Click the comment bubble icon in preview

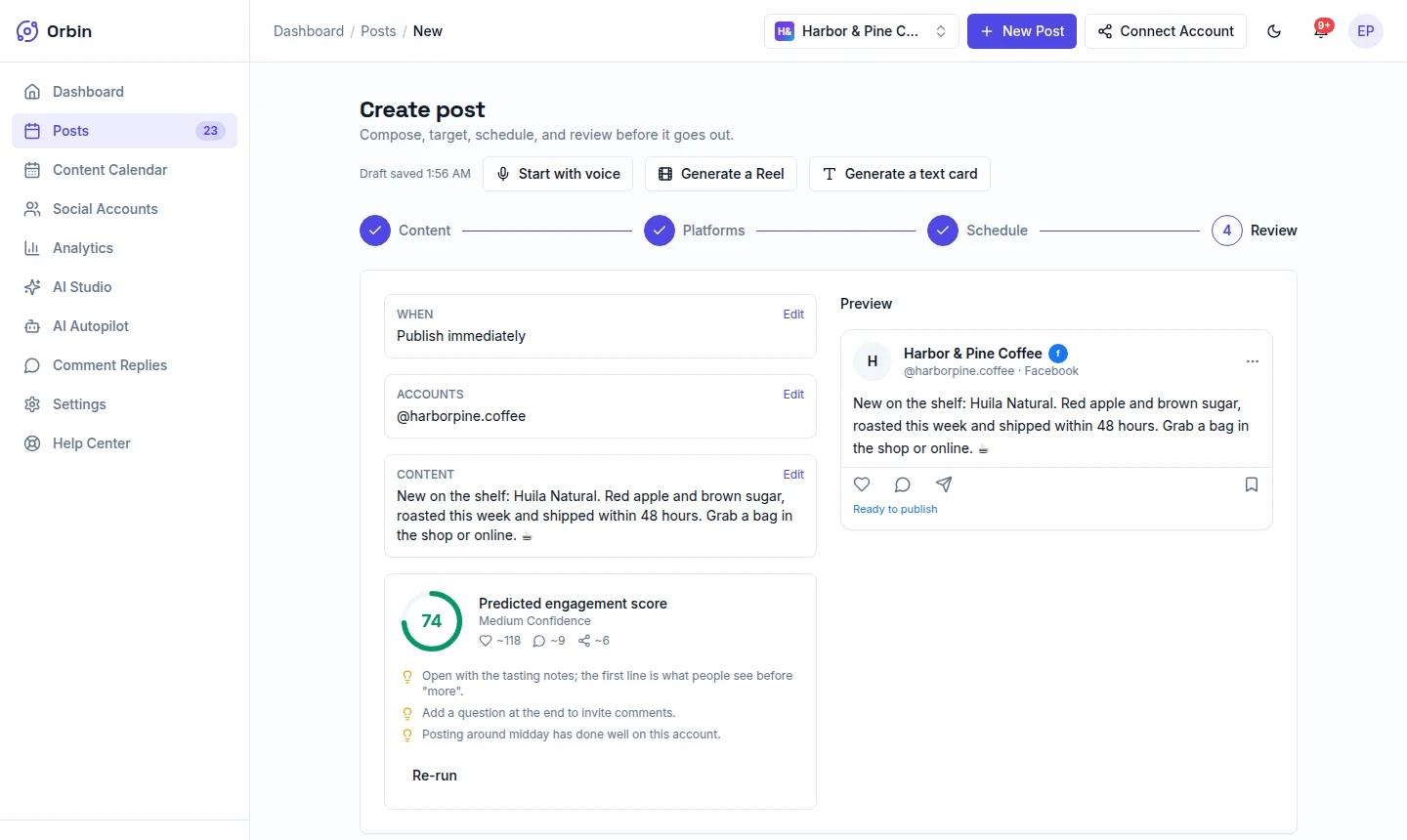tap(903, 484)
